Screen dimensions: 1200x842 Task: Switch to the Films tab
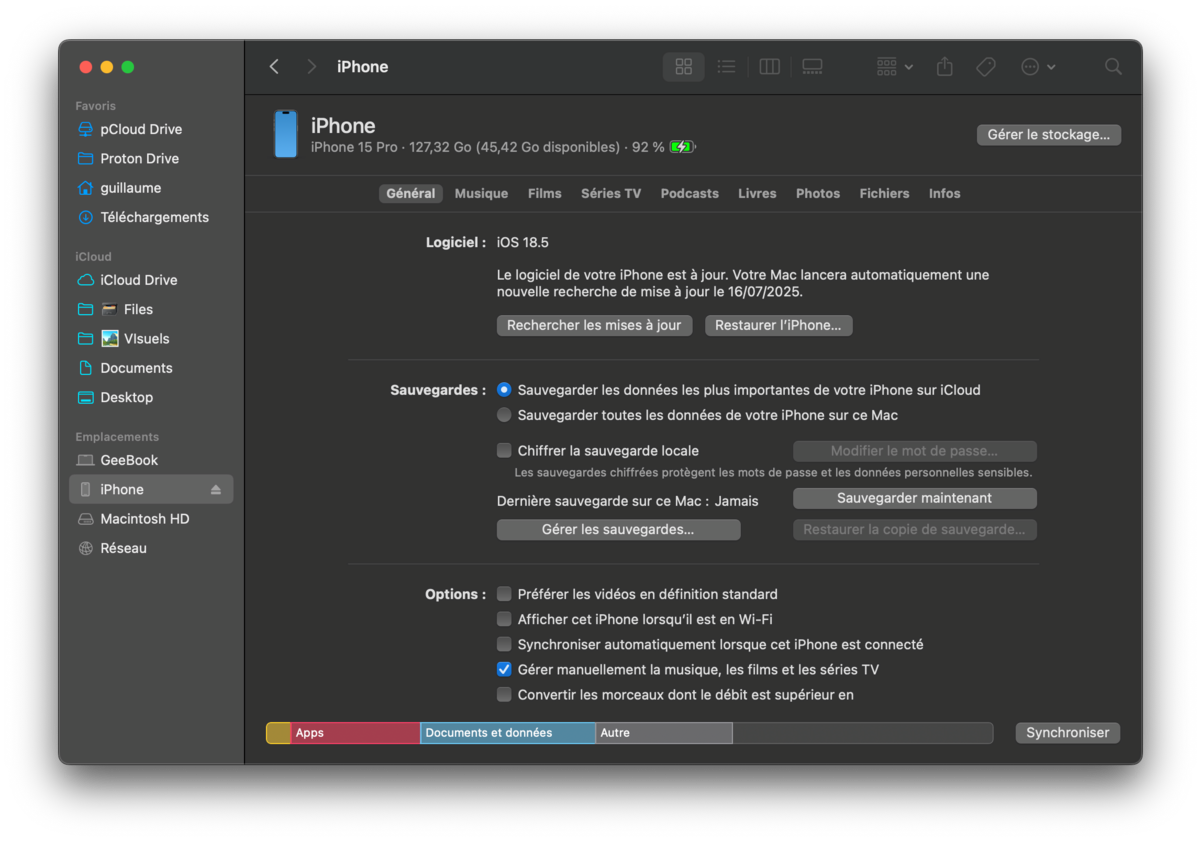click(x=545, y=194)
